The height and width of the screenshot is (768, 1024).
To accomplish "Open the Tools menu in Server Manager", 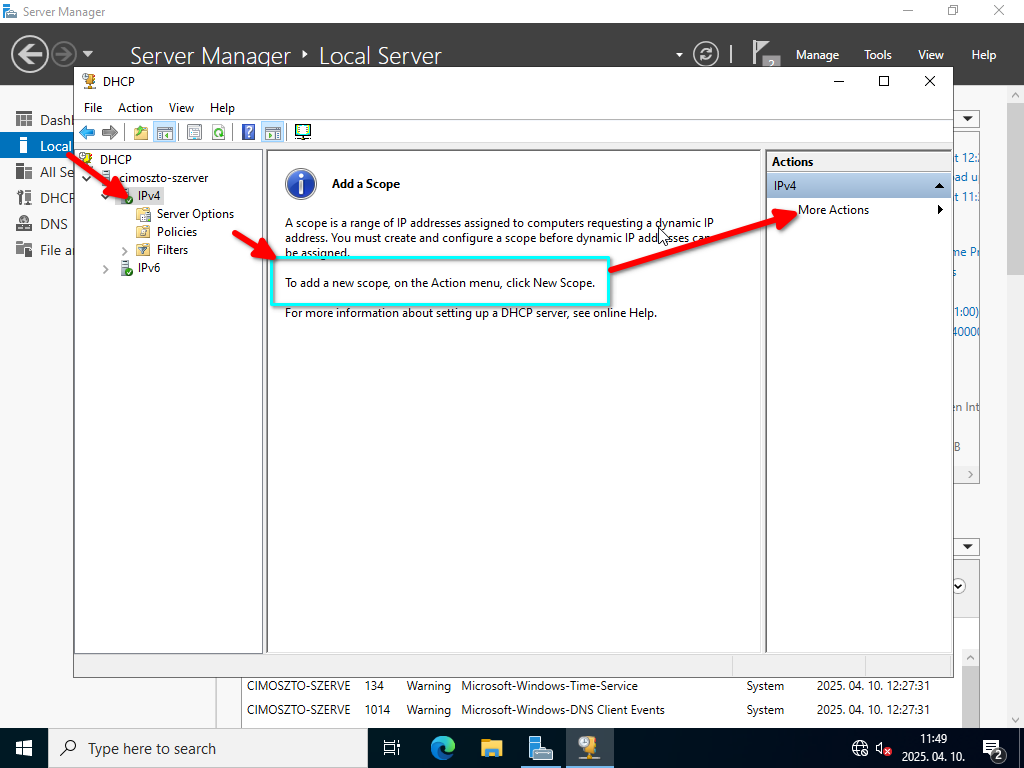I will 877,55.
